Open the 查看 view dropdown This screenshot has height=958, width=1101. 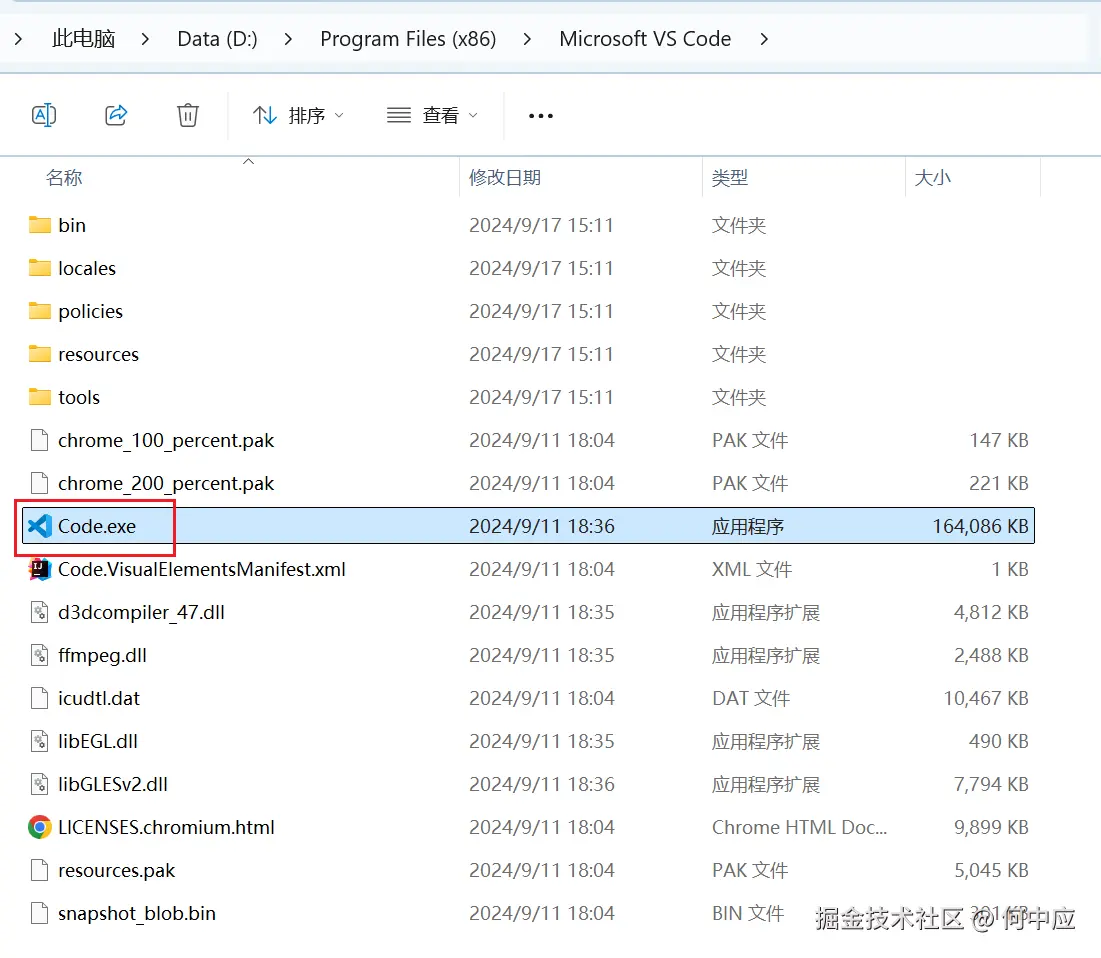[x=433, y=115]
